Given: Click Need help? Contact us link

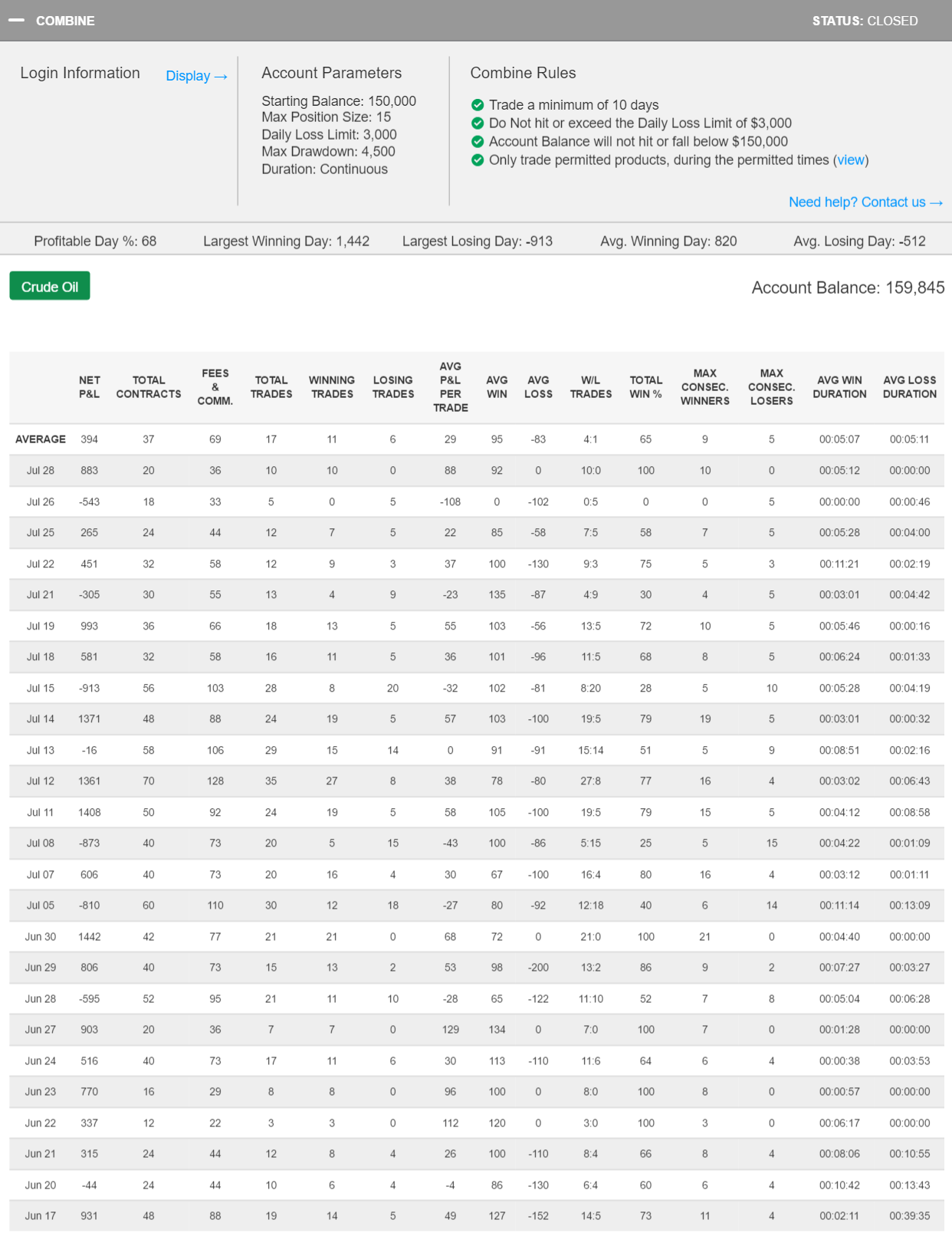Looking at the screenshot, I should click(x=865, y=202).
